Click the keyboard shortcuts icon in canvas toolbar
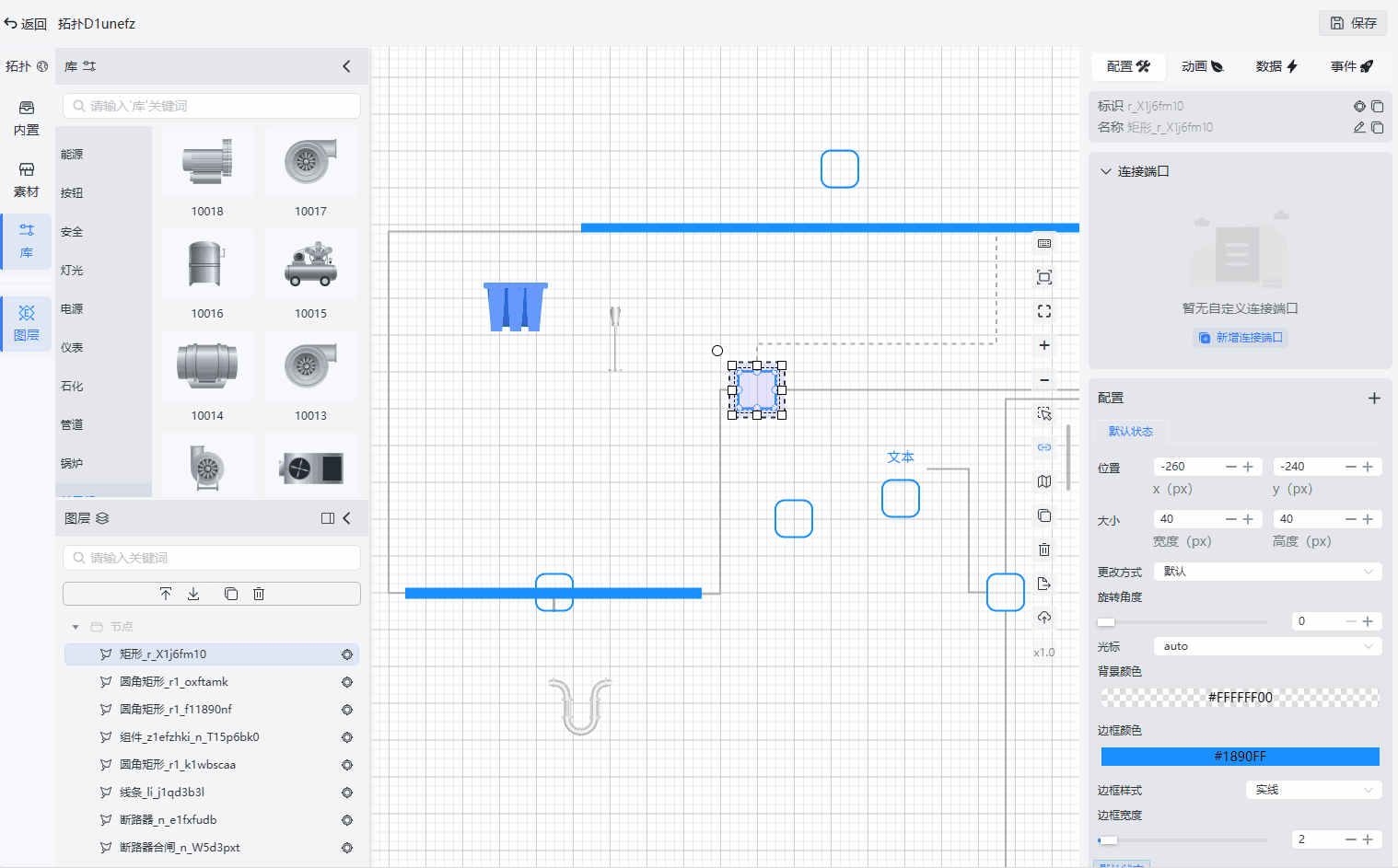 tap(1044, 244)
